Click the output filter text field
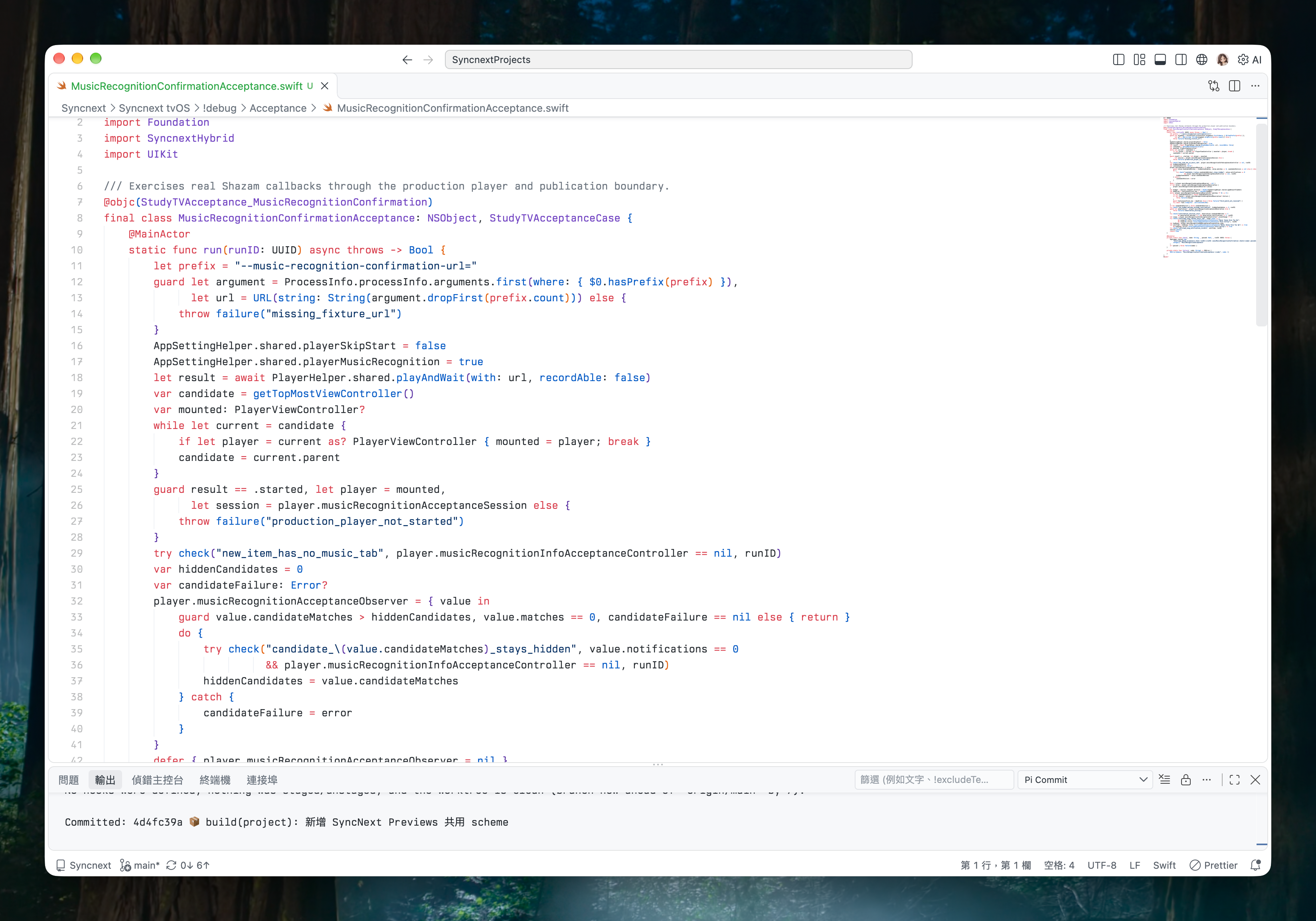Screen dimensions: 1316x921 pos(934,780)
